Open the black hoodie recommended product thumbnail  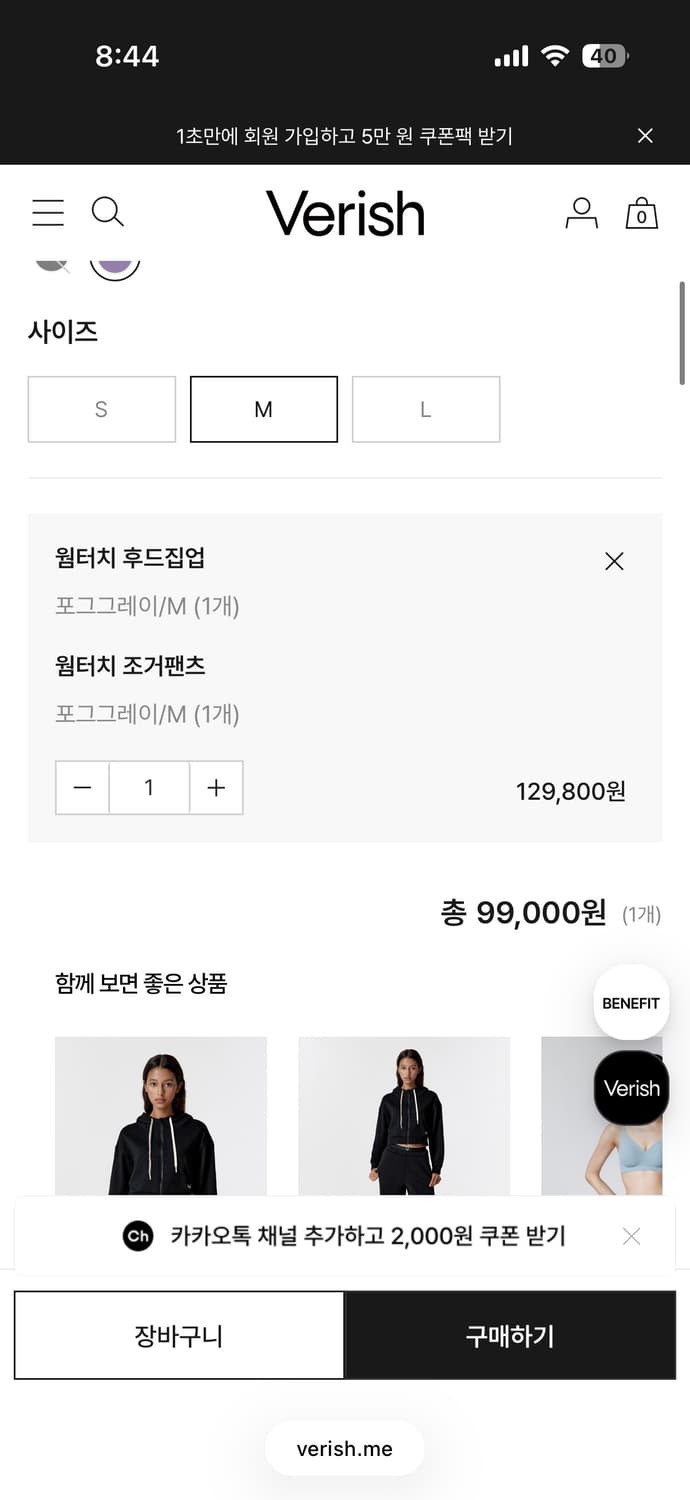click(x=160, y=1115)
